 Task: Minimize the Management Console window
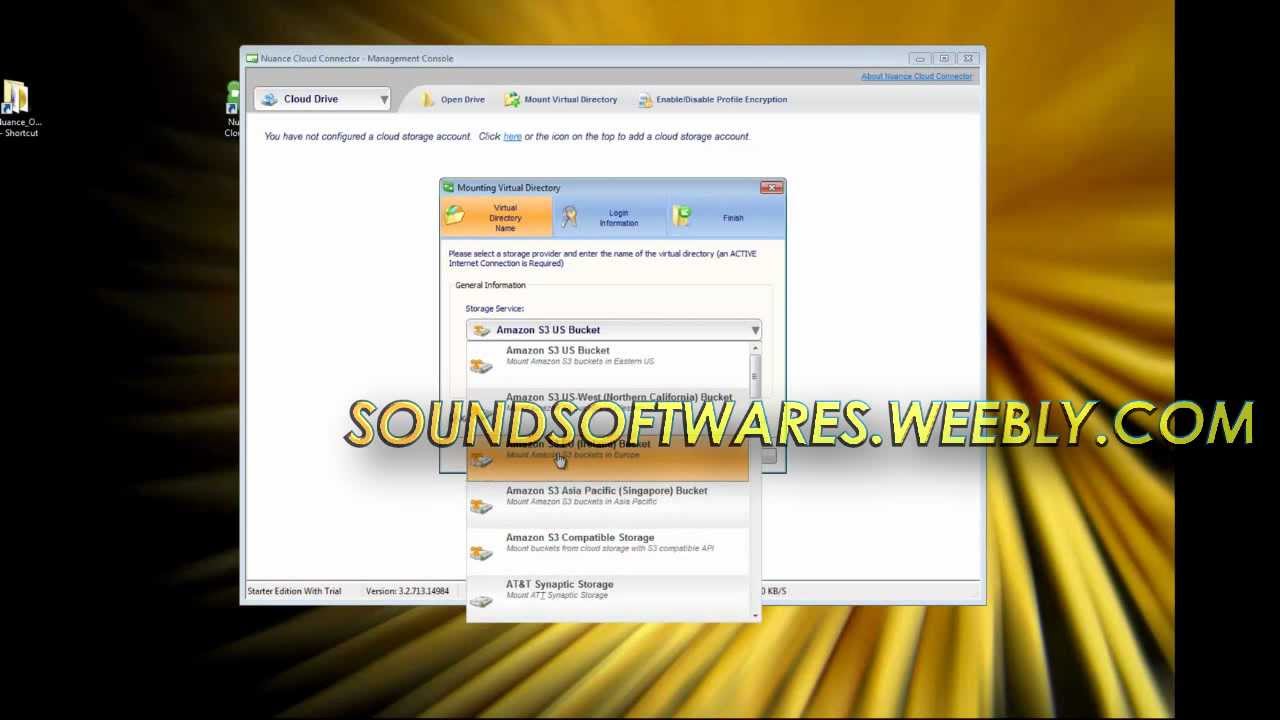coord(919,58)
